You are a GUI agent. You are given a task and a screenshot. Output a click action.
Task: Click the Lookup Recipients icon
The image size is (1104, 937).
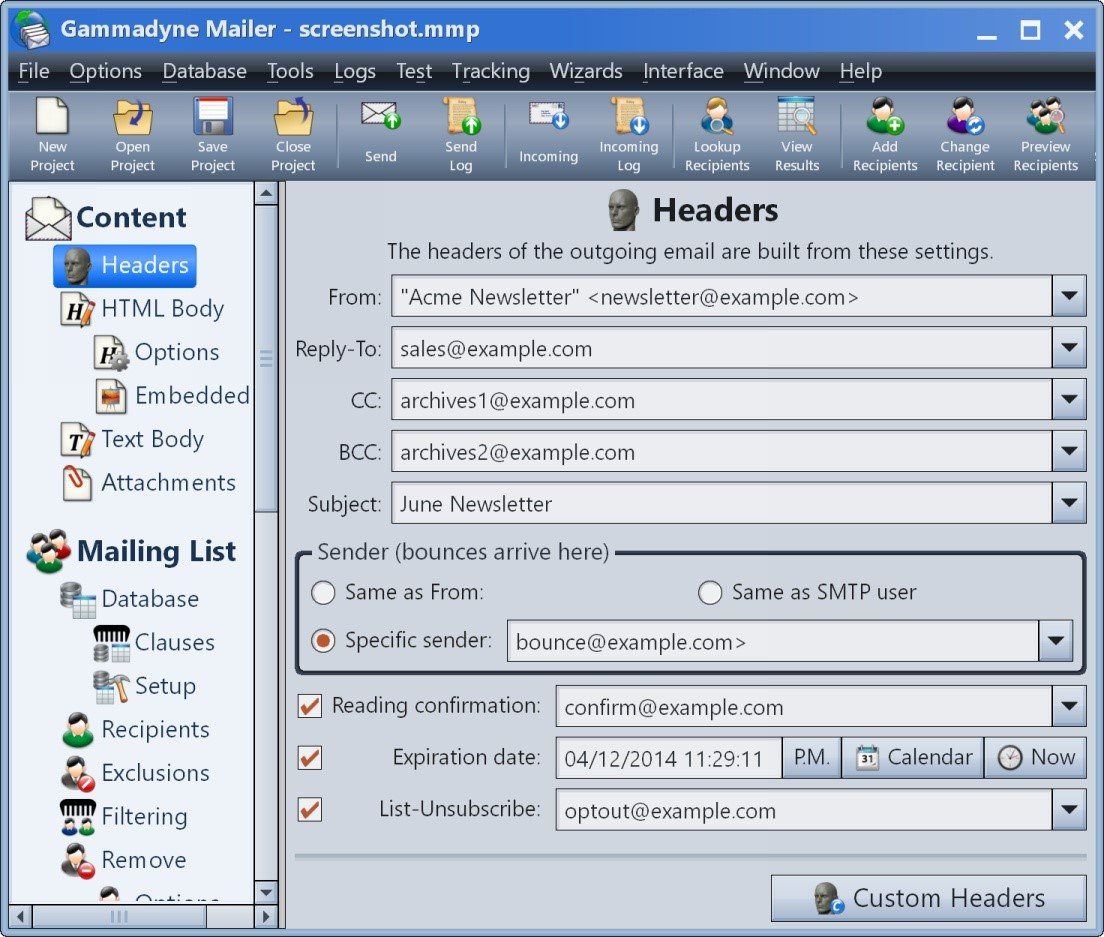pyautogui.click(x=717, y=135)
